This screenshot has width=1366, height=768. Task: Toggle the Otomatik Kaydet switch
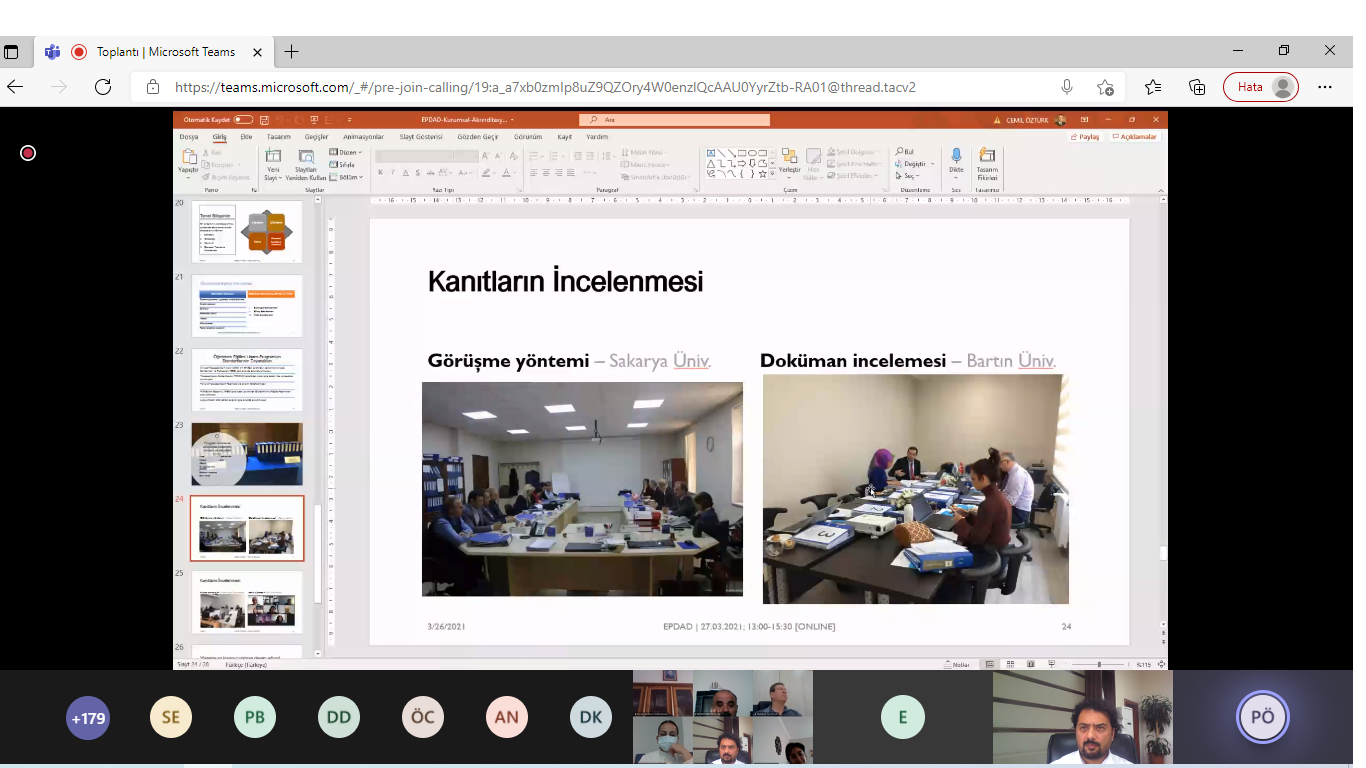[x=243, y=120]
